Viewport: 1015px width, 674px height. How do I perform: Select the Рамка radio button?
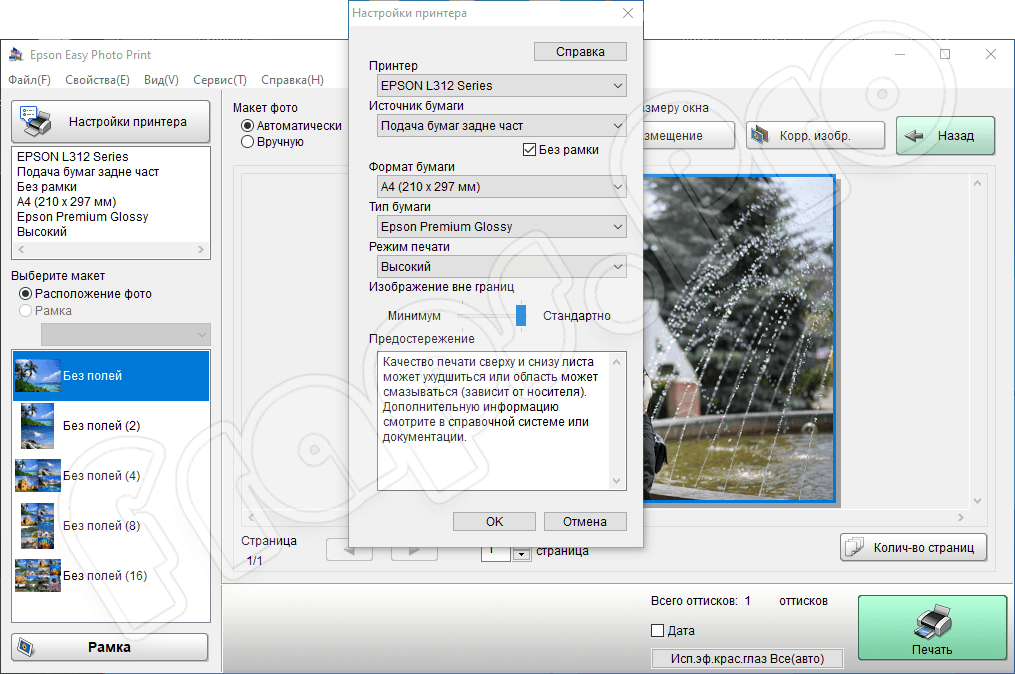[x=25, y=311]
